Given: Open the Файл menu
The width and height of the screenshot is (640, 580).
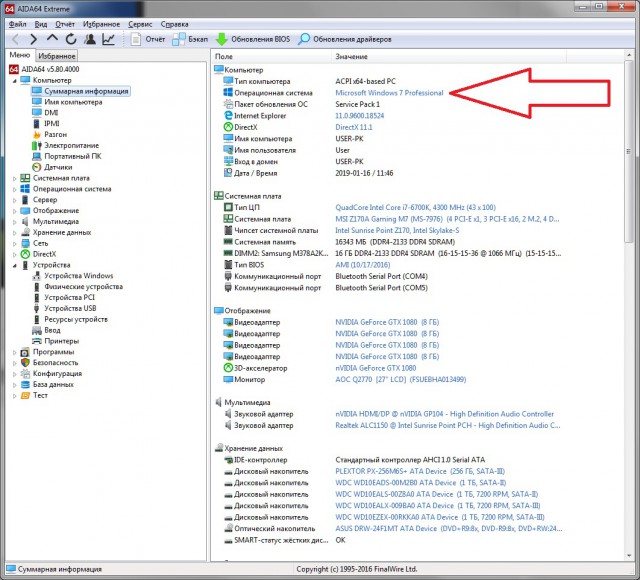Looking at the screenshot, I should (x=18, y=24).
